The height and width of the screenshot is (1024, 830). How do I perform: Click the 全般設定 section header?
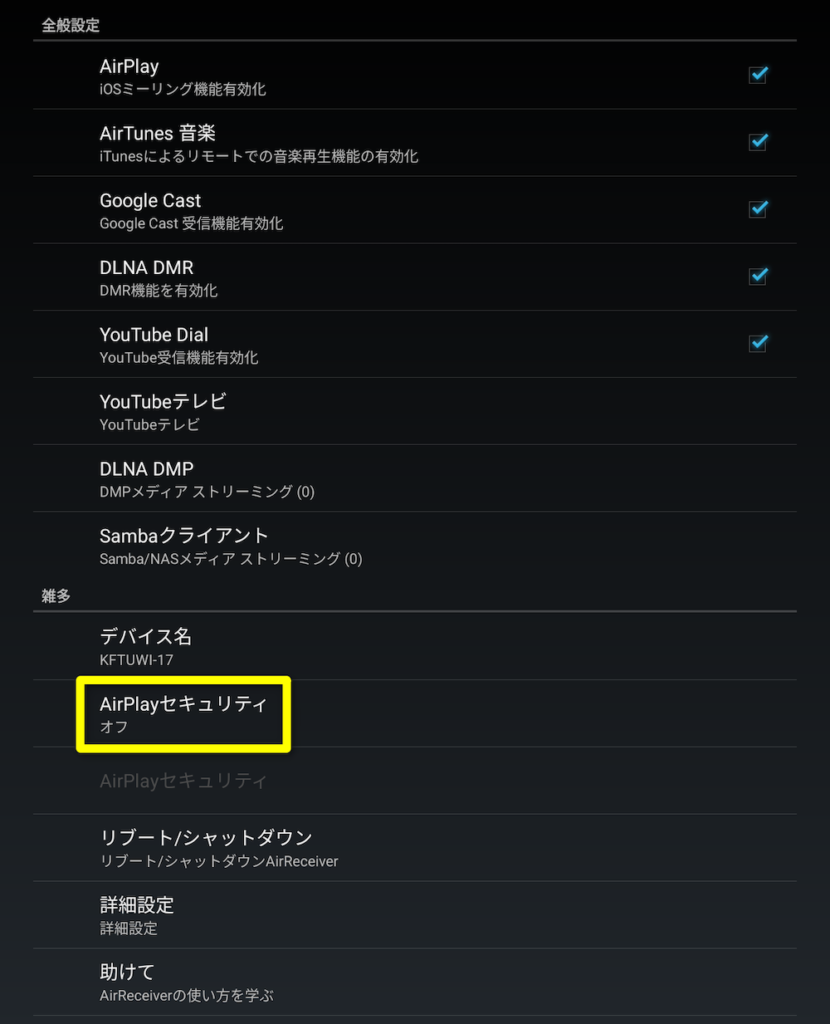pyautogui.click(x=71, y=25)
